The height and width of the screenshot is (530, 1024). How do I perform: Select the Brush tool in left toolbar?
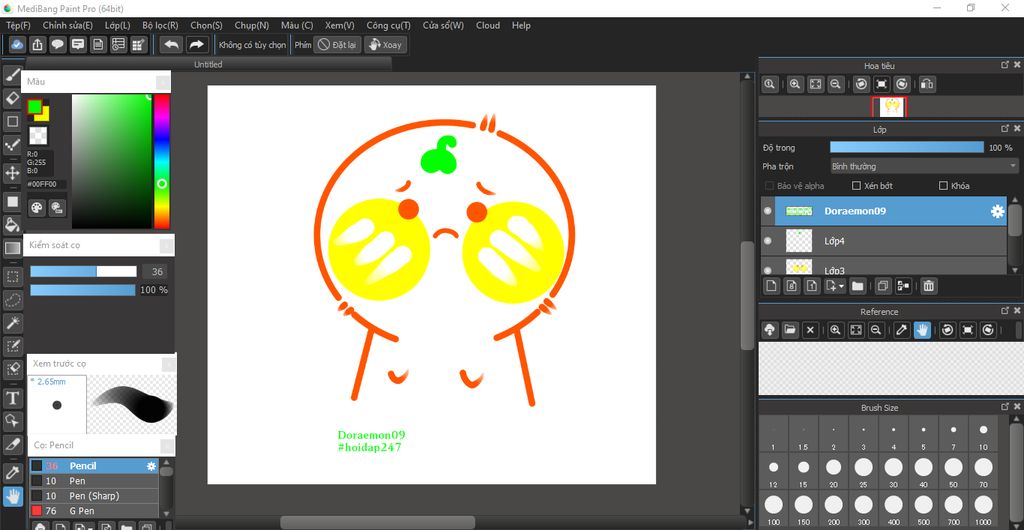[x=12, y=75]
